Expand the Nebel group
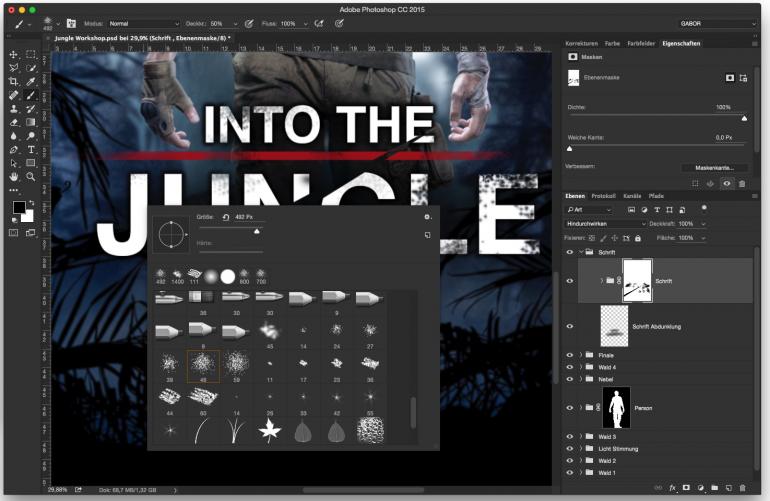 581,379
